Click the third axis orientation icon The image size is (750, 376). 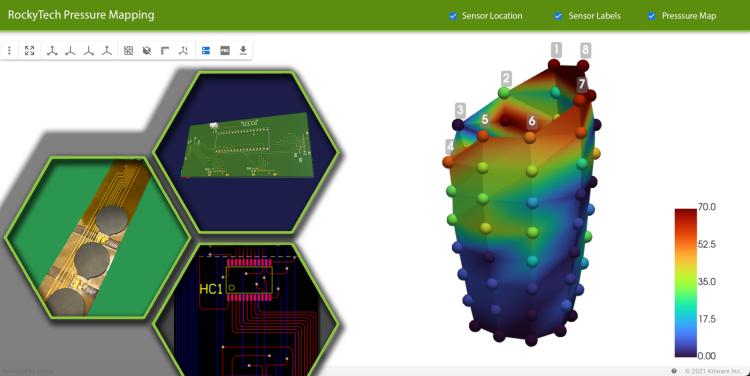(88, 51)
